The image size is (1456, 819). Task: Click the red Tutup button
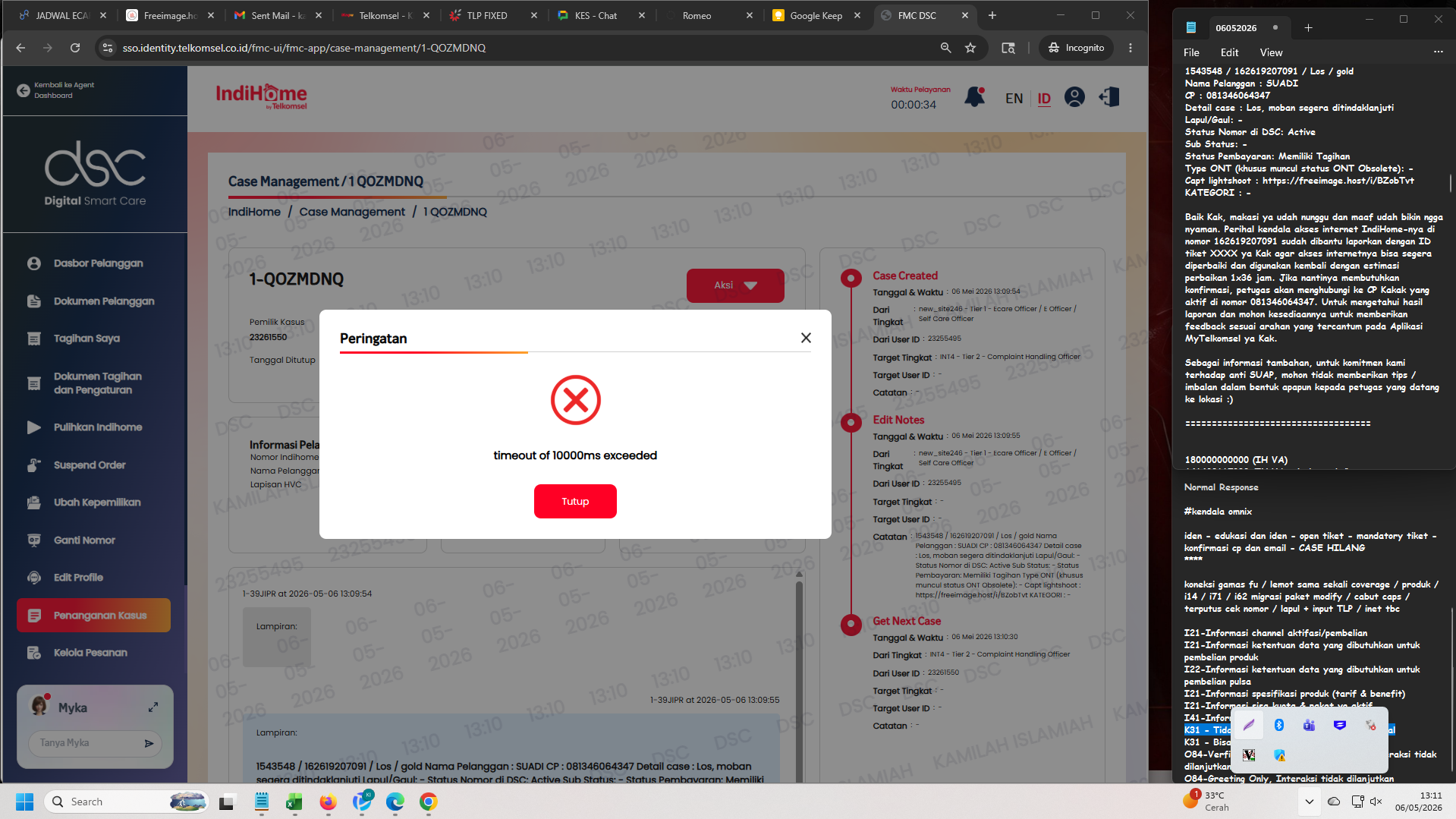coord(575,501)
